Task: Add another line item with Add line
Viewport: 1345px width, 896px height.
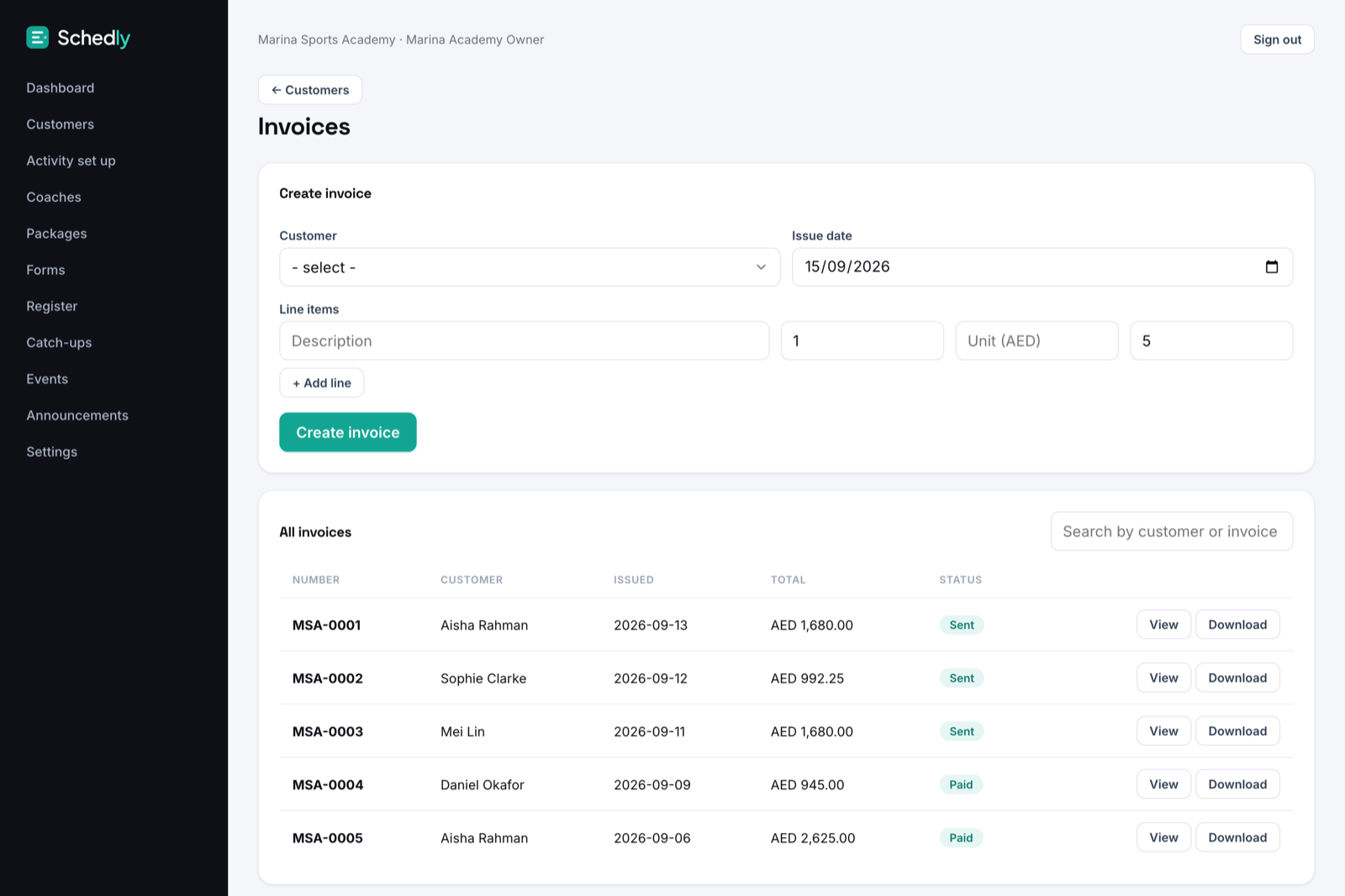Action: [x=322, y=382]
